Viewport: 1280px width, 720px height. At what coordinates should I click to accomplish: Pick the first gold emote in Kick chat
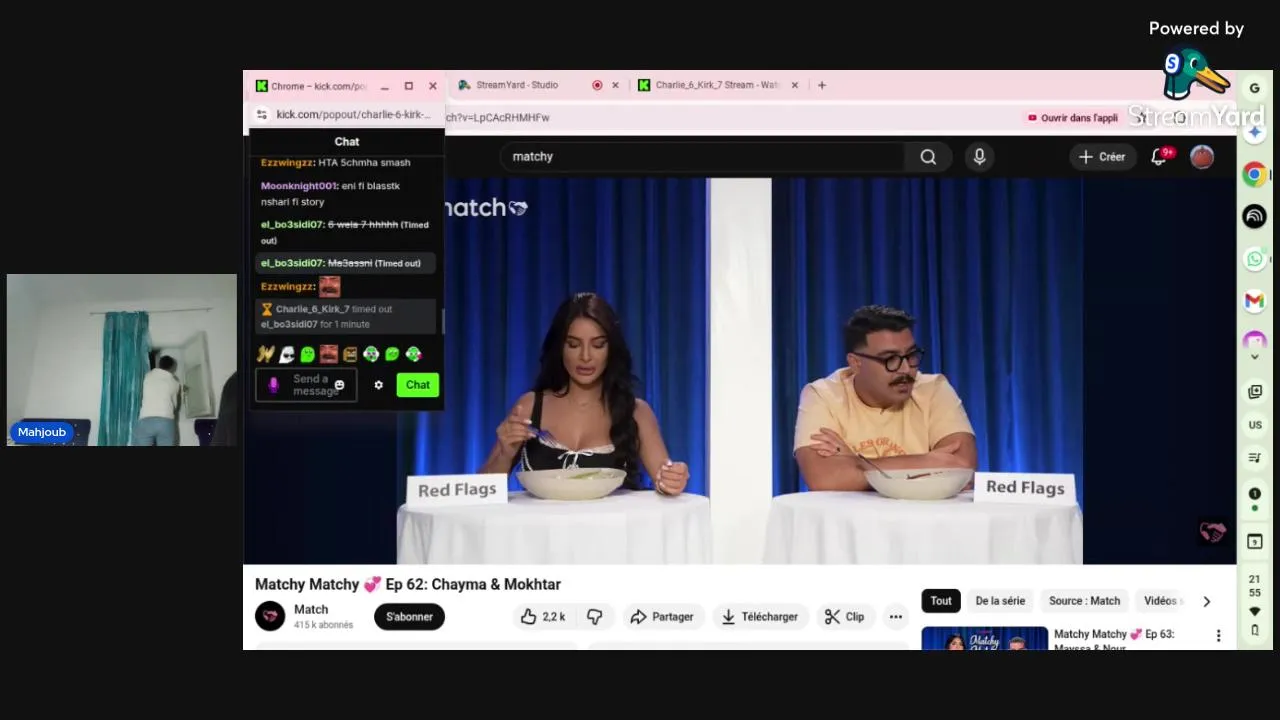265,354
